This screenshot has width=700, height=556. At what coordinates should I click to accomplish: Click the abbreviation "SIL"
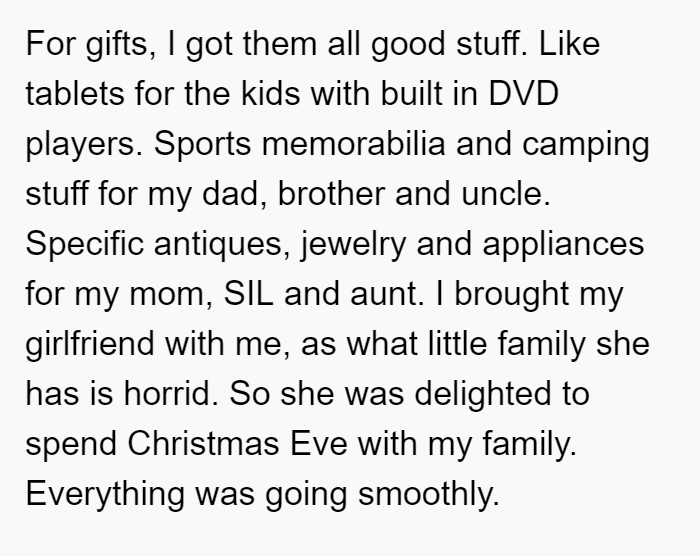click(248, 294)
